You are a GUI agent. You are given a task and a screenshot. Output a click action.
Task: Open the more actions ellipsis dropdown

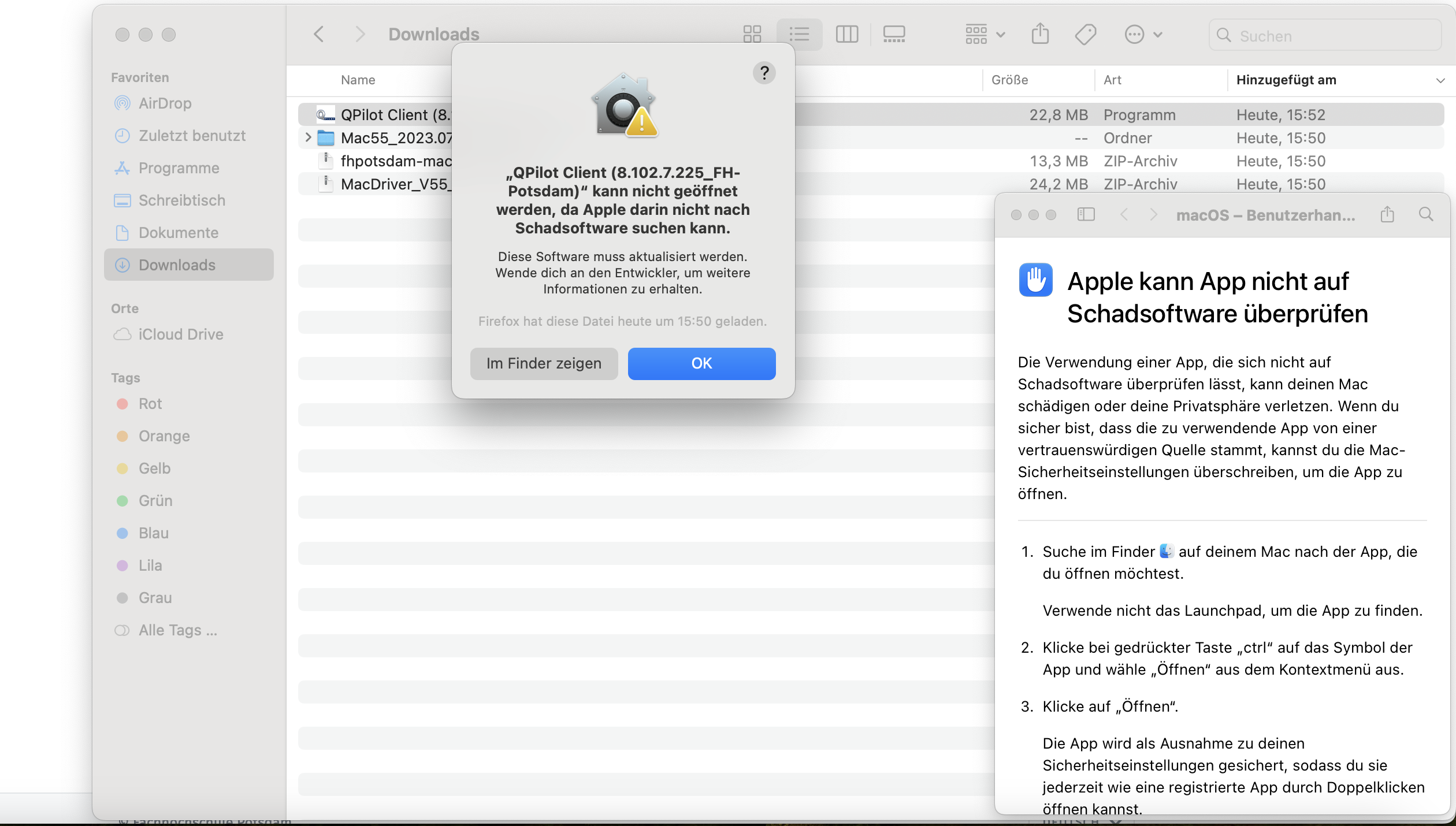point(1143,35)
